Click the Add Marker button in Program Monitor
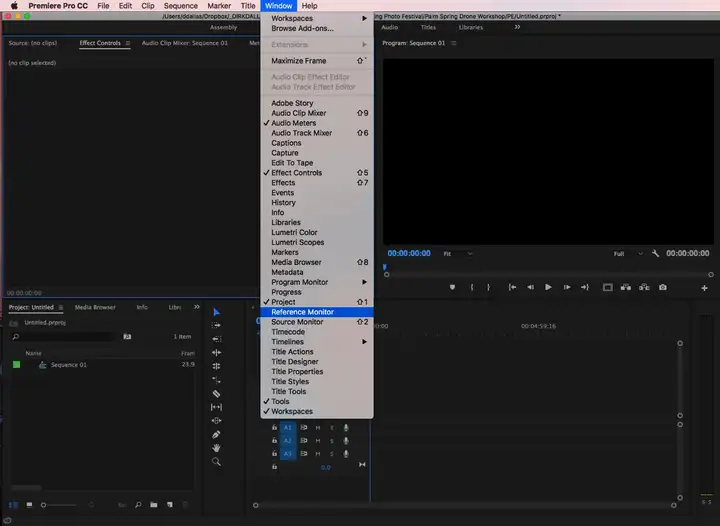 (x=452, y=287)
